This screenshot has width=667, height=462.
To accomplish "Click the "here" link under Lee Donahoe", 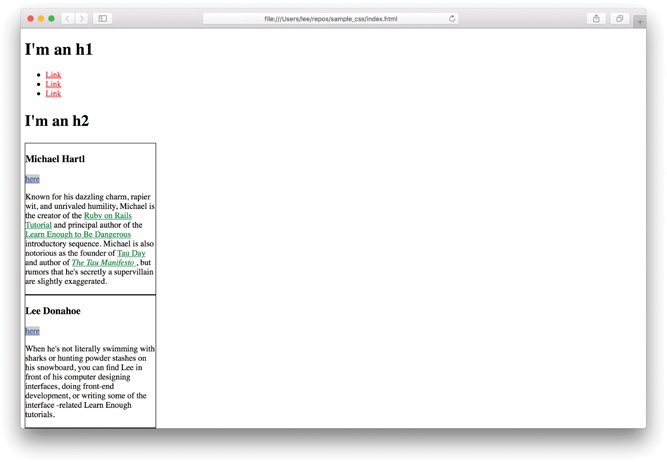I will (x=32, y=331).
